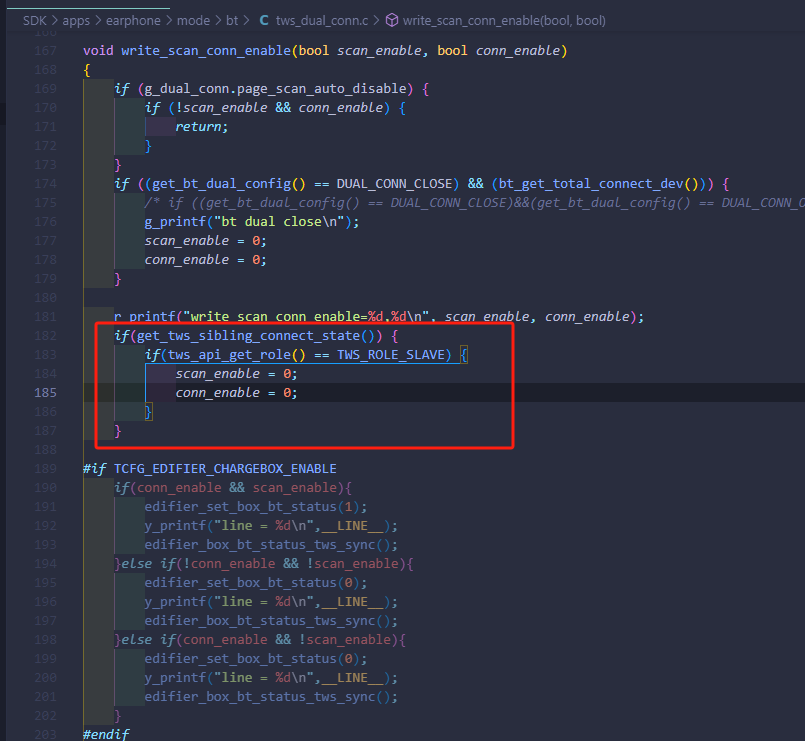This screenshot has height=741, width=805.
Task: Click get_tws_sibling_connect_state on line 182
Action: tap(248, 336)
